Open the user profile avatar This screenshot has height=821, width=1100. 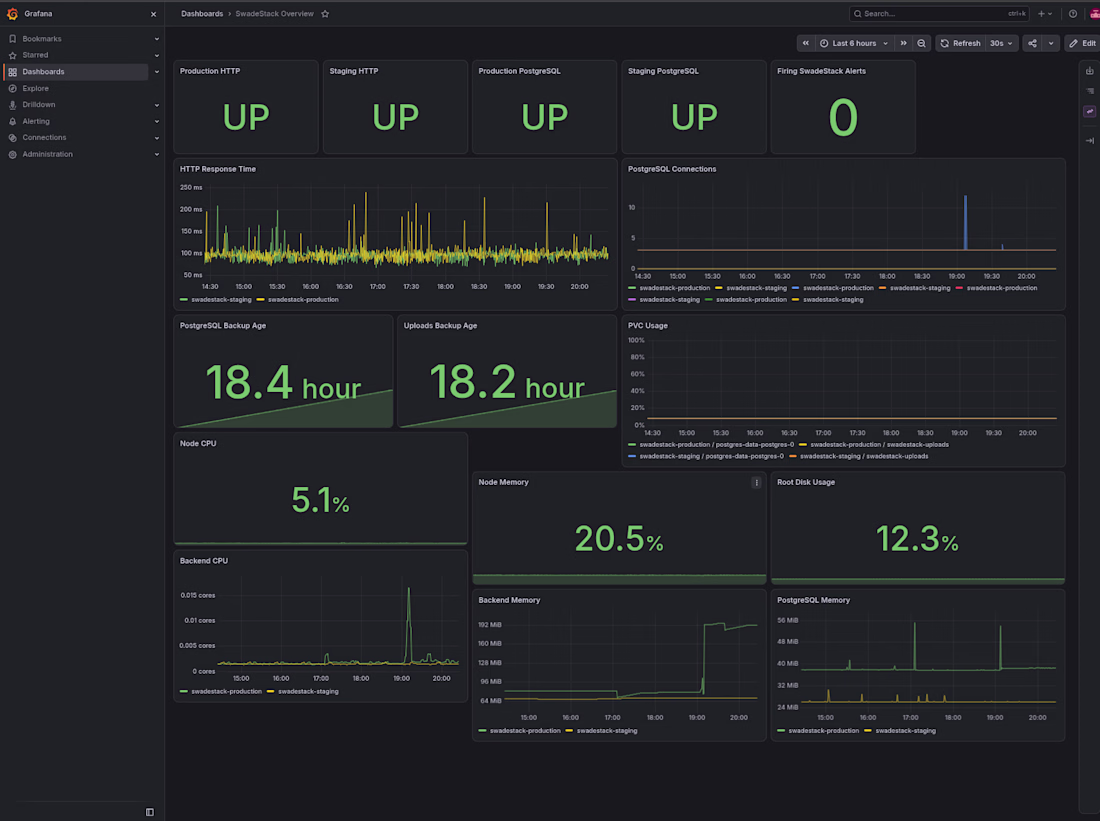coord(1094,14)
